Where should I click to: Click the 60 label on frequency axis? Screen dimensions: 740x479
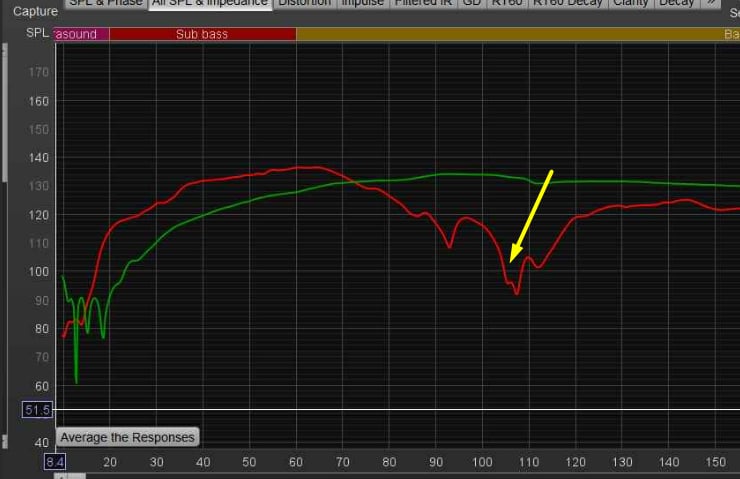296,462
